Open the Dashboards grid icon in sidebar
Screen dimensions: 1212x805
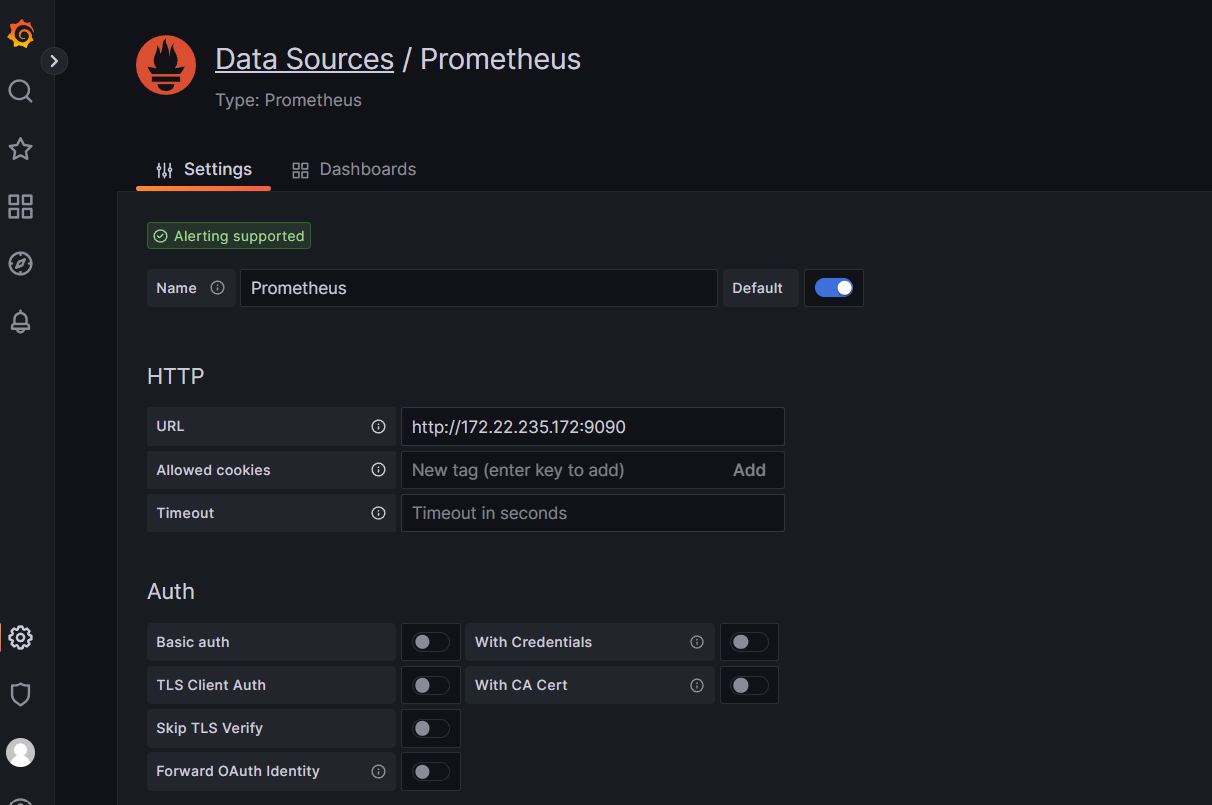(x=21, y=207)
